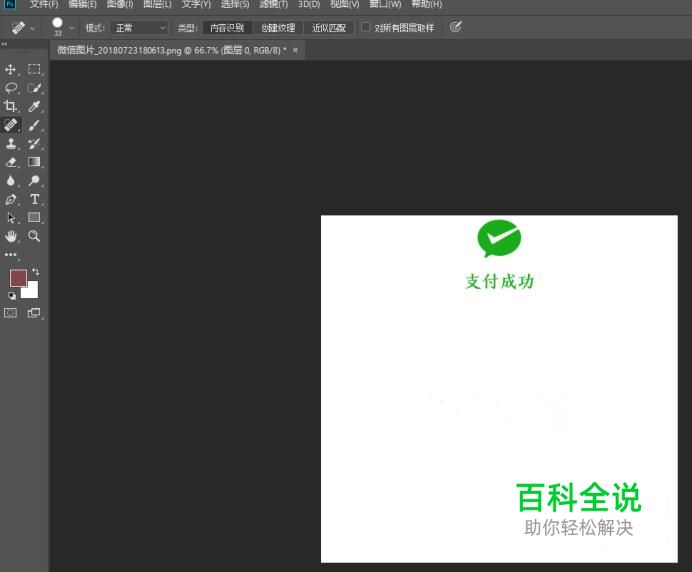Expand the collapsed tools panel arrows

tap(4, 44)
